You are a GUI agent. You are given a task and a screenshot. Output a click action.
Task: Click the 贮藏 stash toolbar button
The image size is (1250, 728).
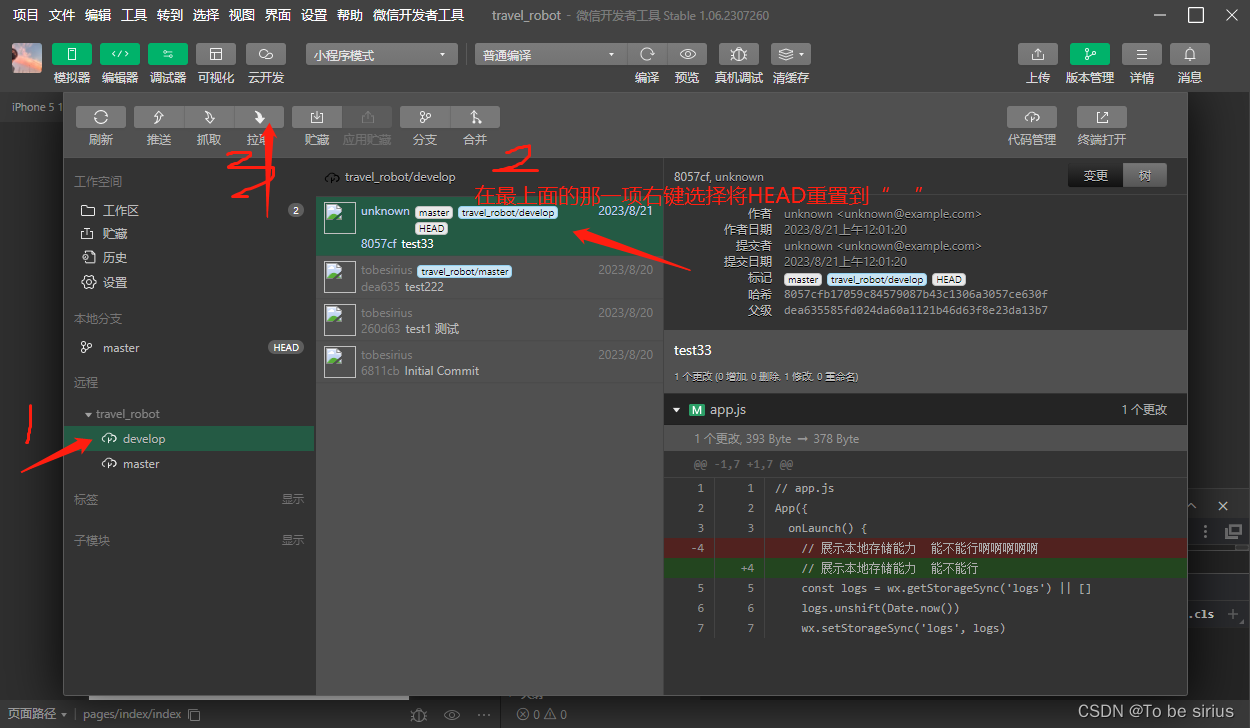coord(317,117)
